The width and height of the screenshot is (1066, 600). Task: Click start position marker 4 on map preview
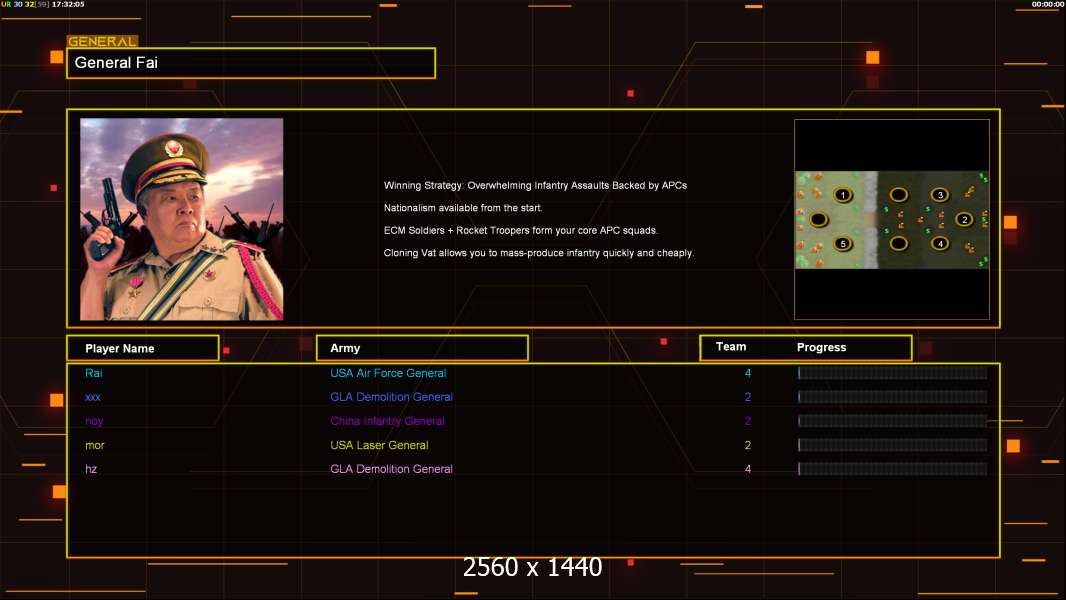pos(940,243)
